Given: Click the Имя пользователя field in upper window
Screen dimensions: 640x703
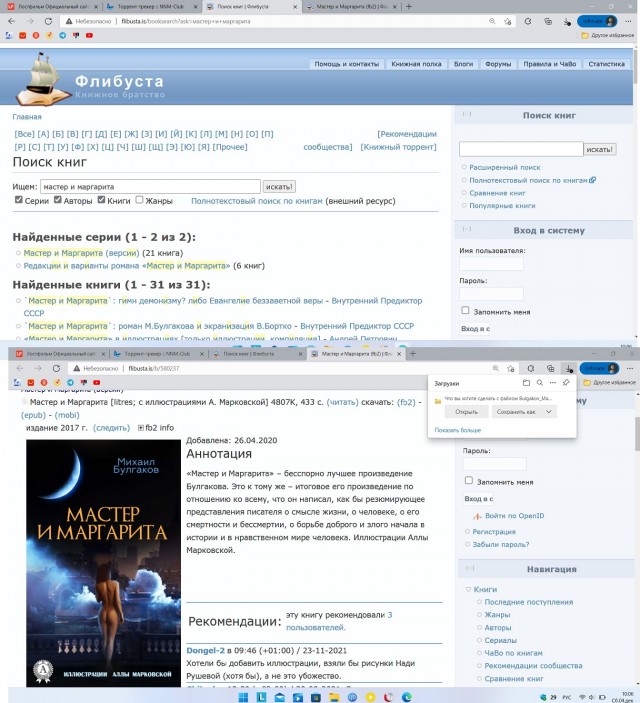Looking at the screenshot, I should pyautogui.click(x=491, y=265).
